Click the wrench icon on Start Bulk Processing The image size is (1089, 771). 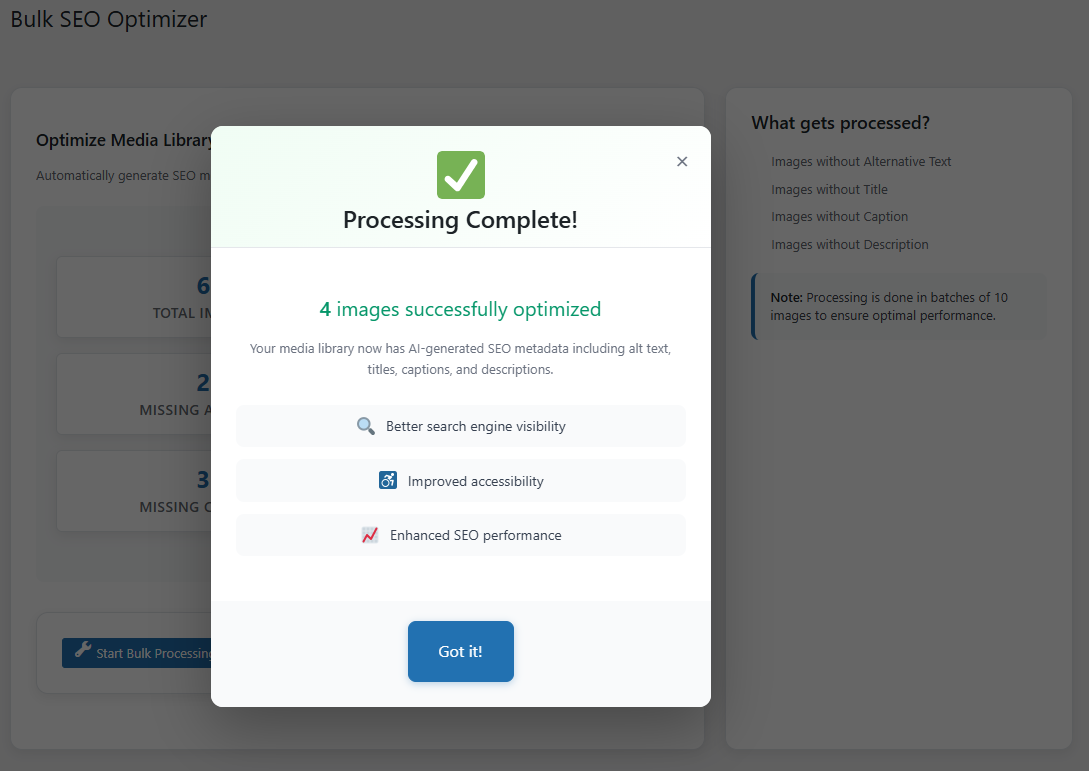pos(83,652)
